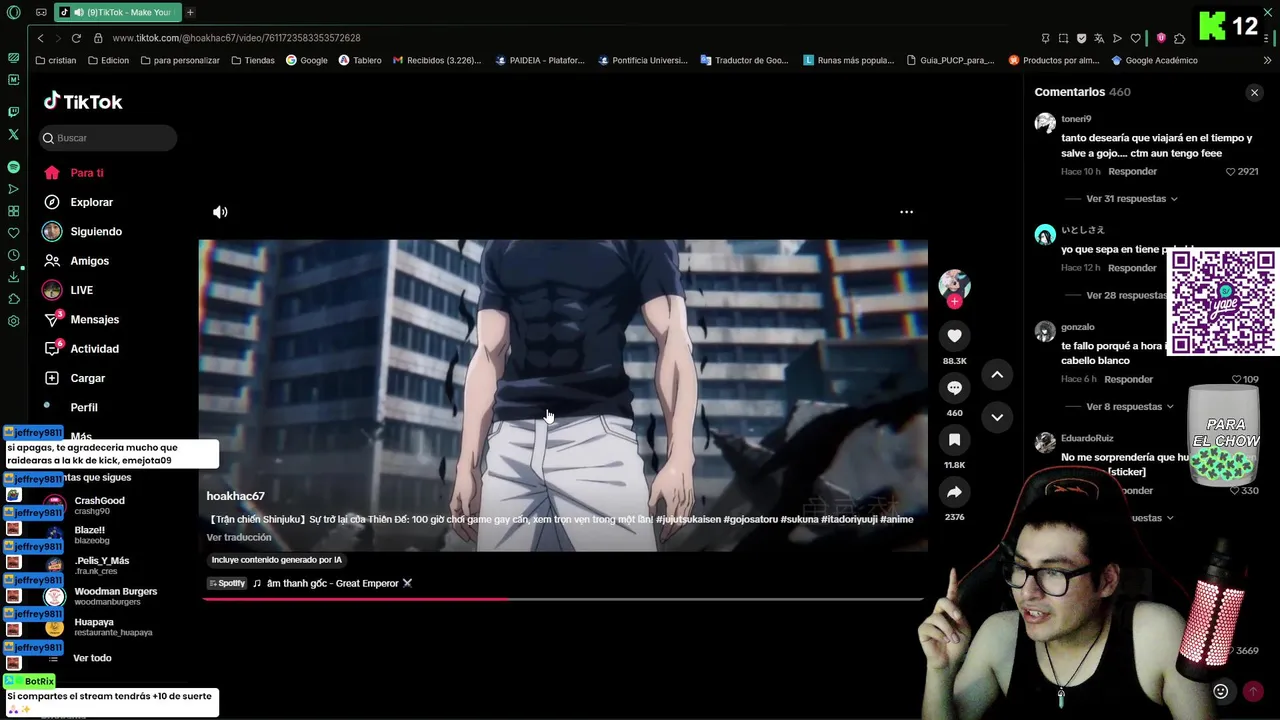Click the TikTok logo

(83, 101)
